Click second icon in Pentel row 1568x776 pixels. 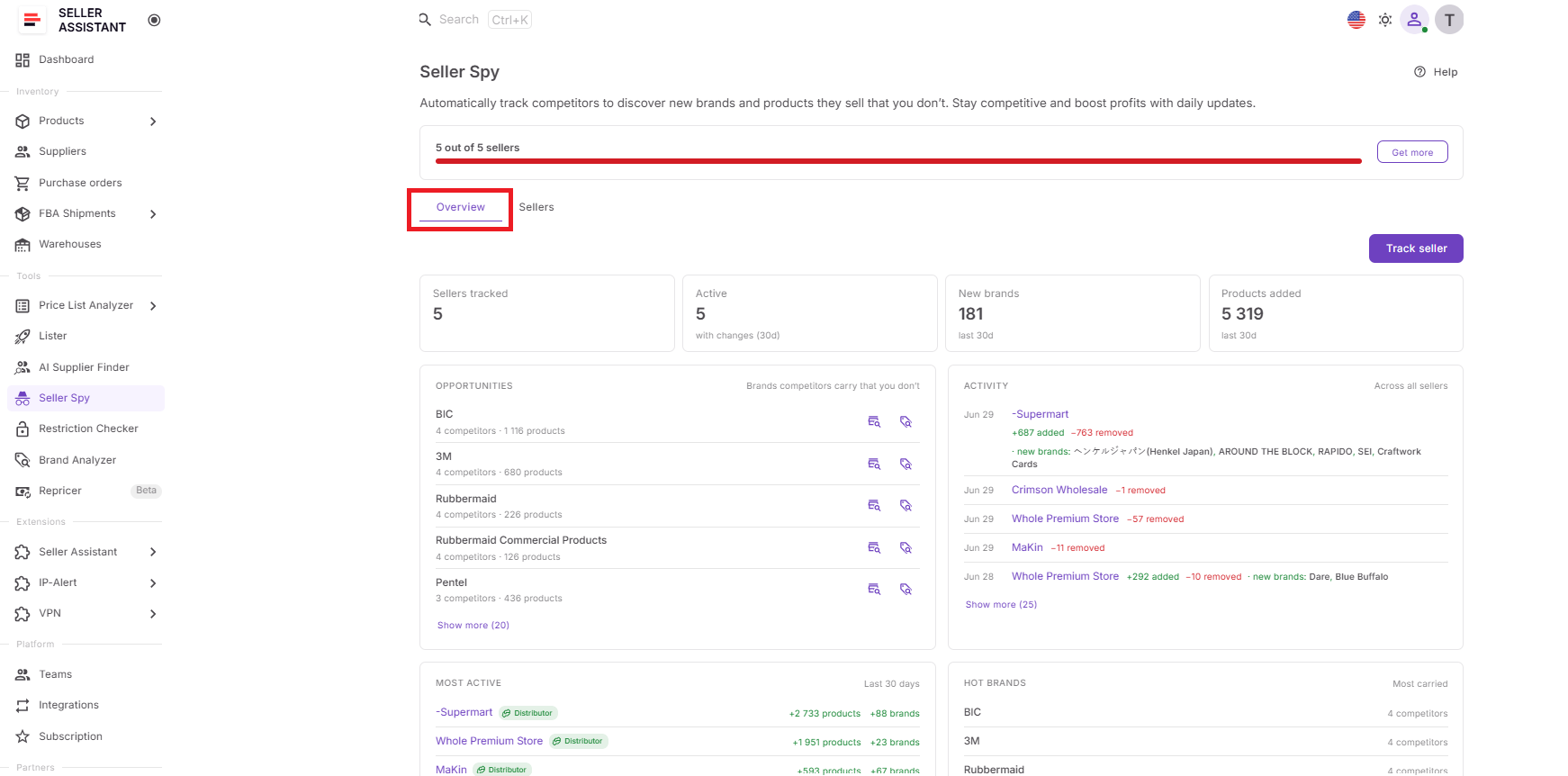906,590
